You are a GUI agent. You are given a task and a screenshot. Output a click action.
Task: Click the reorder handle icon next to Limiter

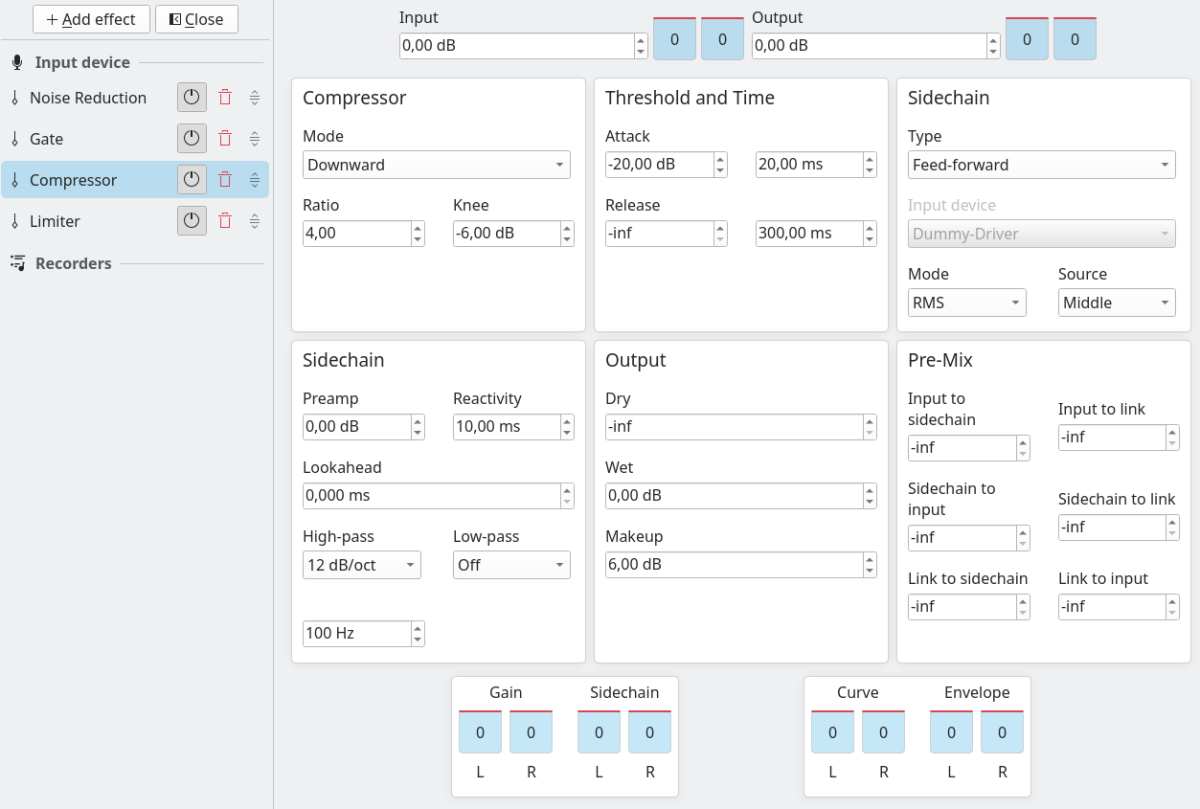tap(255, 220)
